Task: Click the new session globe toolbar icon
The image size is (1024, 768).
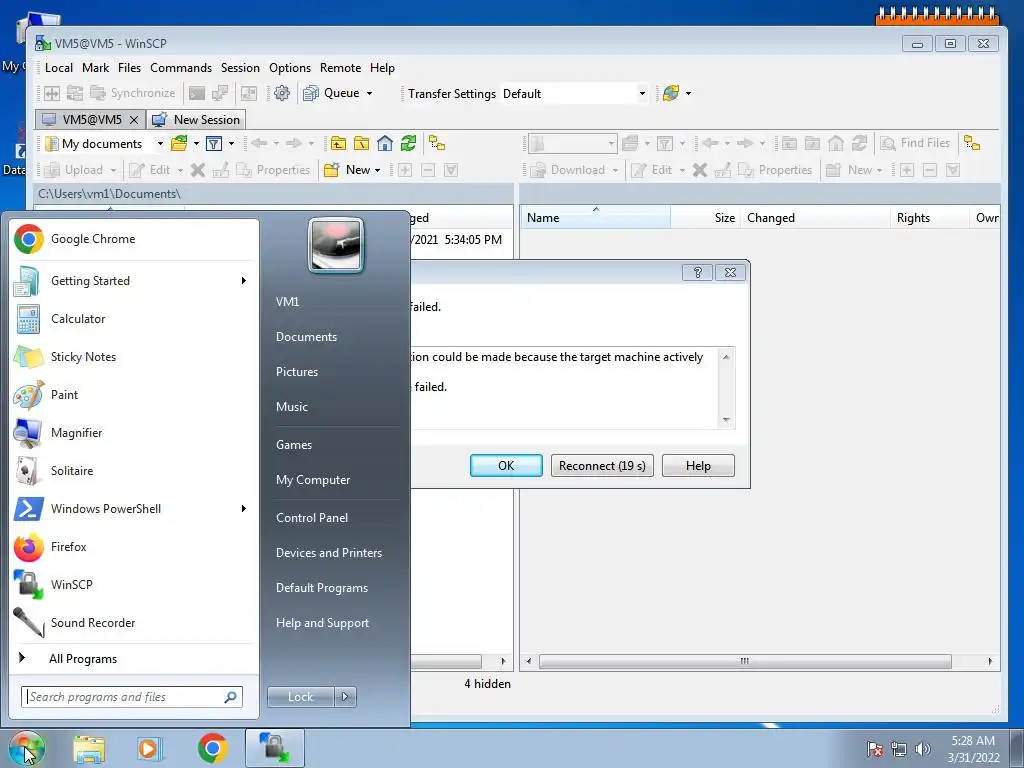Action: [671, 93]
